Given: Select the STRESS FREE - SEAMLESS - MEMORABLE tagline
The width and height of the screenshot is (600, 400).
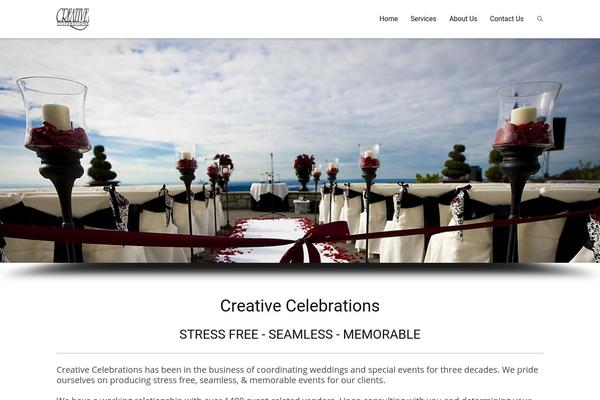Looking at the screenshot, I should [300, 334].
